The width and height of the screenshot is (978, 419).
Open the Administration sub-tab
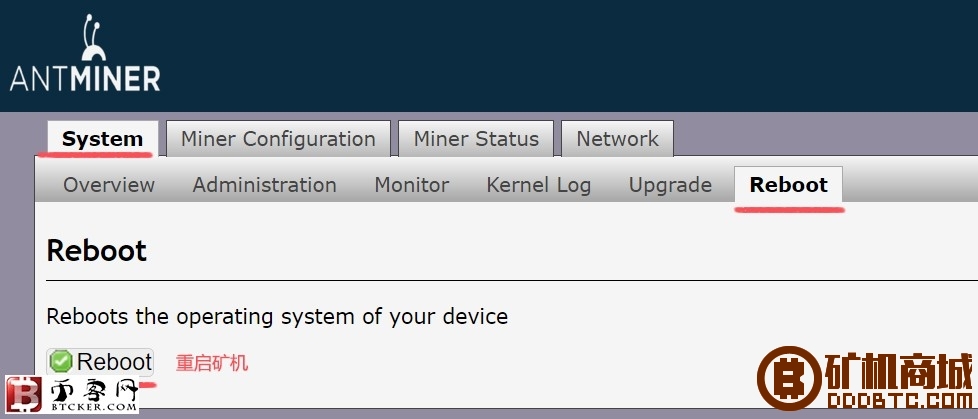pyautogui.click(x=264, y=185)
